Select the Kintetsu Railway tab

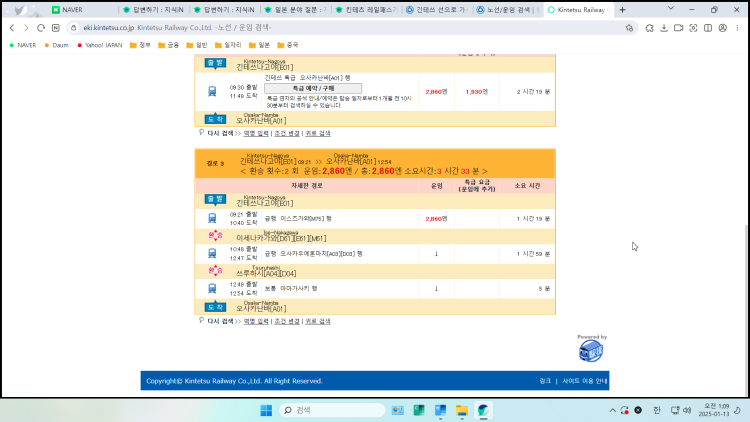coord(579,10)
